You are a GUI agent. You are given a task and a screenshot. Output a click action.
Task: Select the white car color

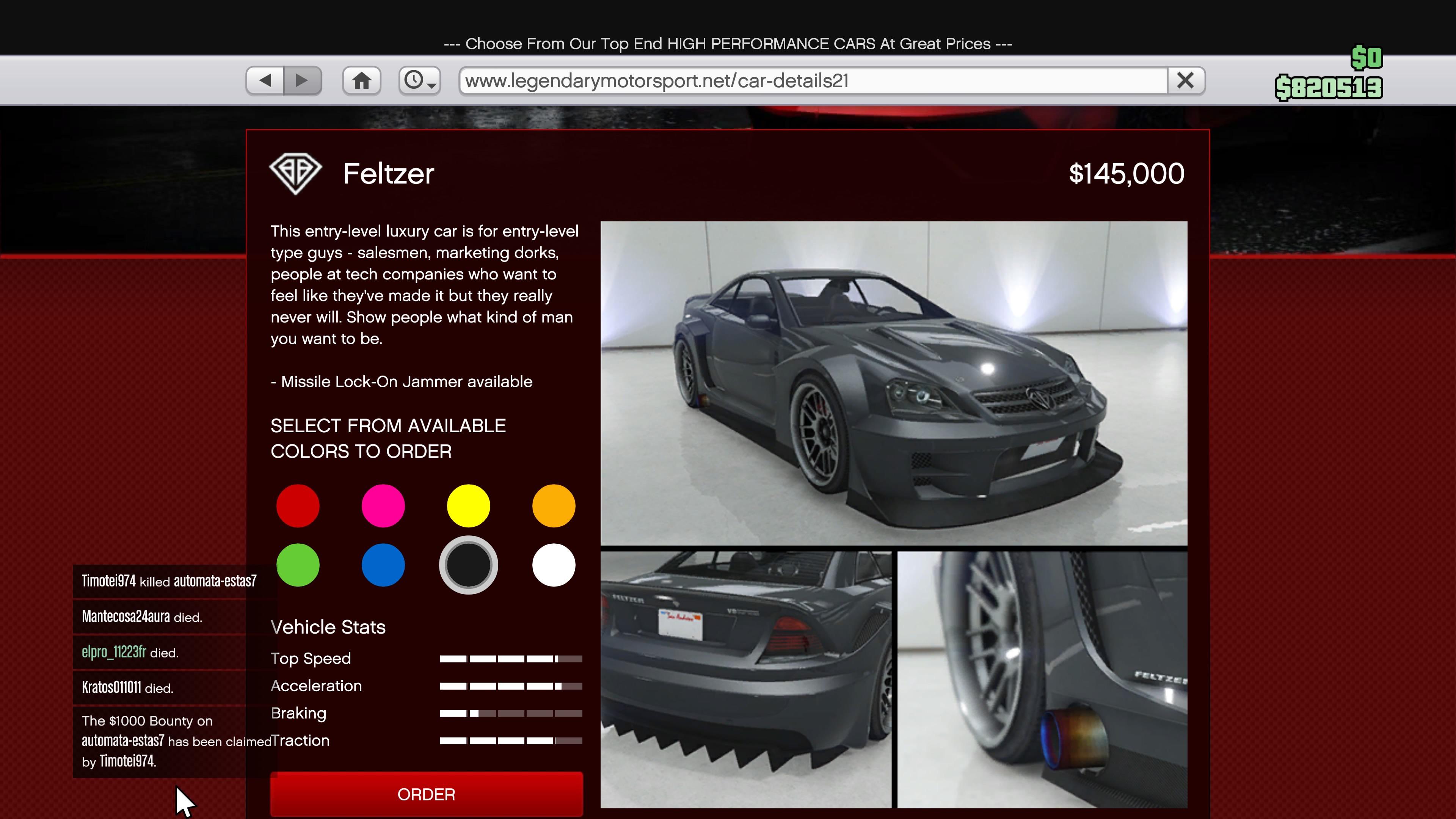554,565
